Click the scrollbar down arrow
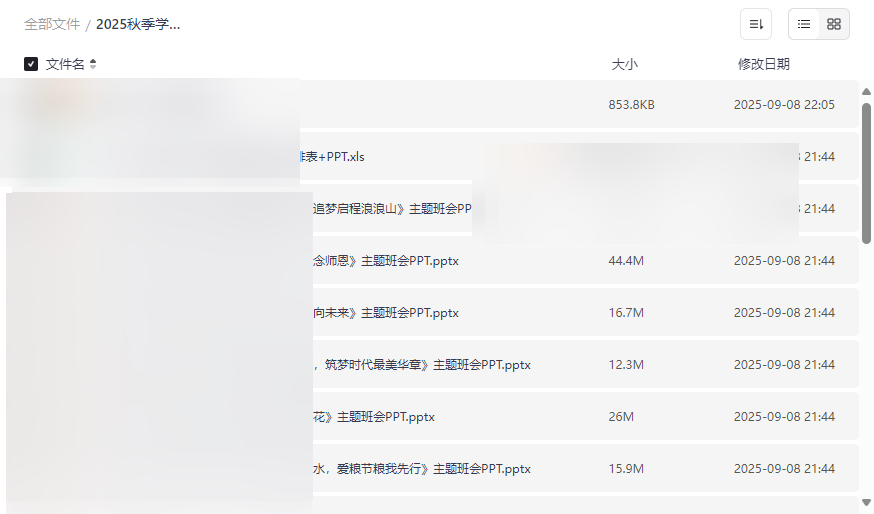The width and height of the screenshot is (874, 514). tap(866, 501)
